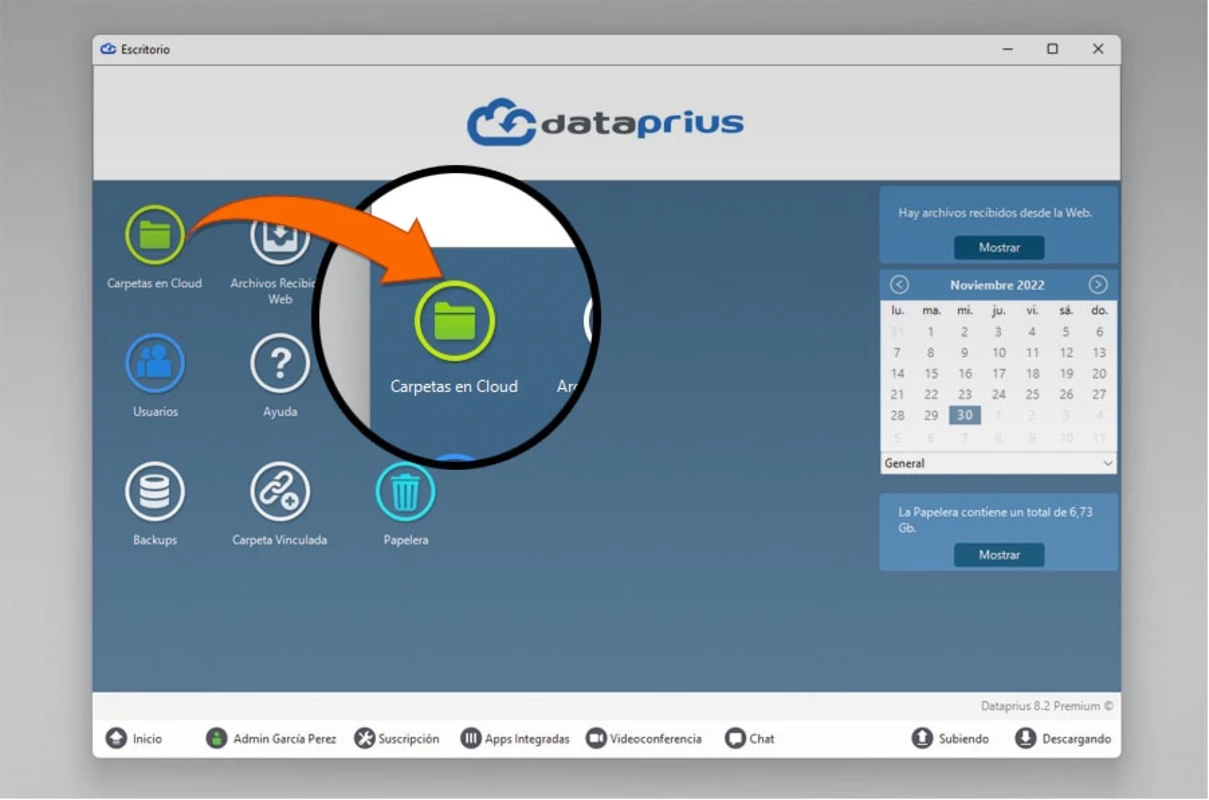
Task: Select November 21 in calendar
Action: click(897, 394)
